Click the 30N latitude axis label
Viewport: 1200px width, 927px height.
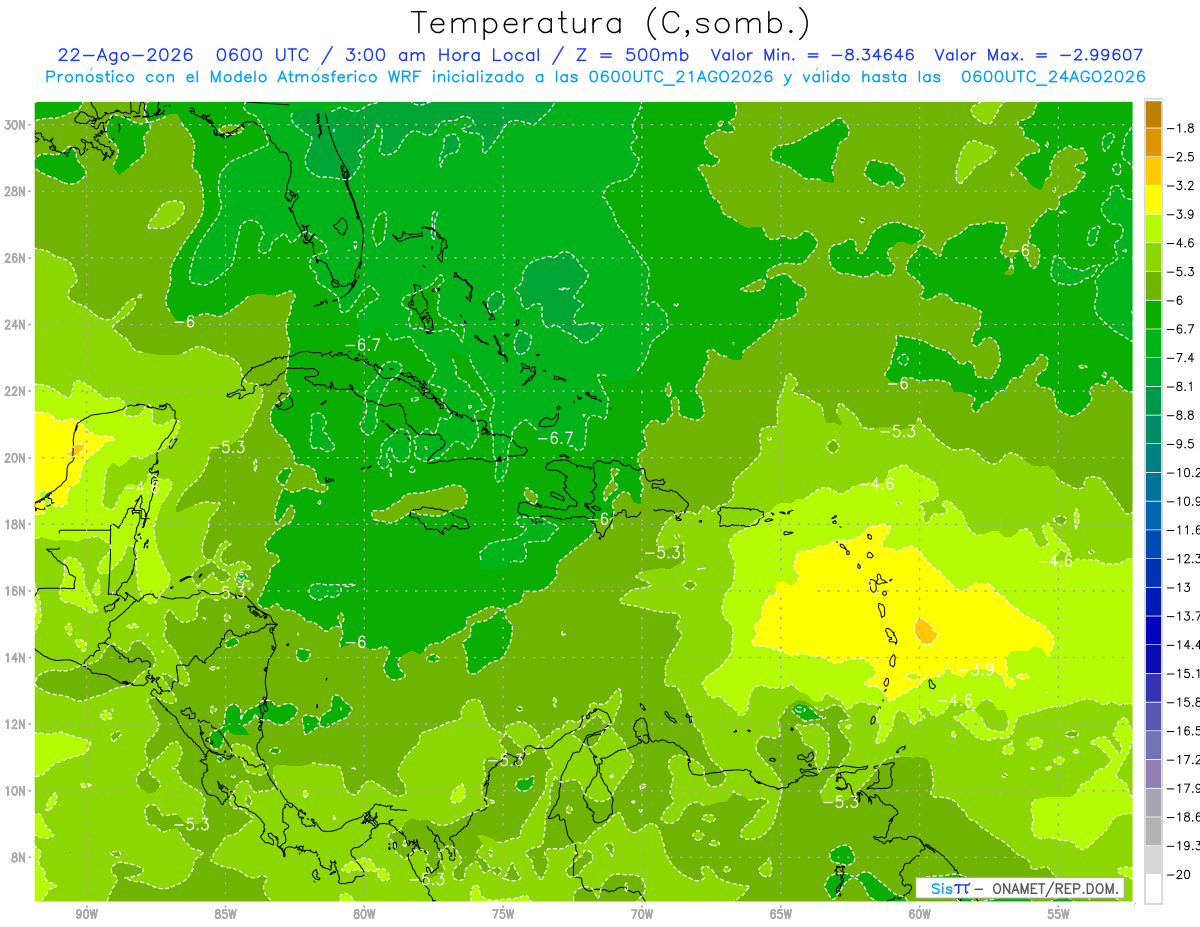coord(17,125)
